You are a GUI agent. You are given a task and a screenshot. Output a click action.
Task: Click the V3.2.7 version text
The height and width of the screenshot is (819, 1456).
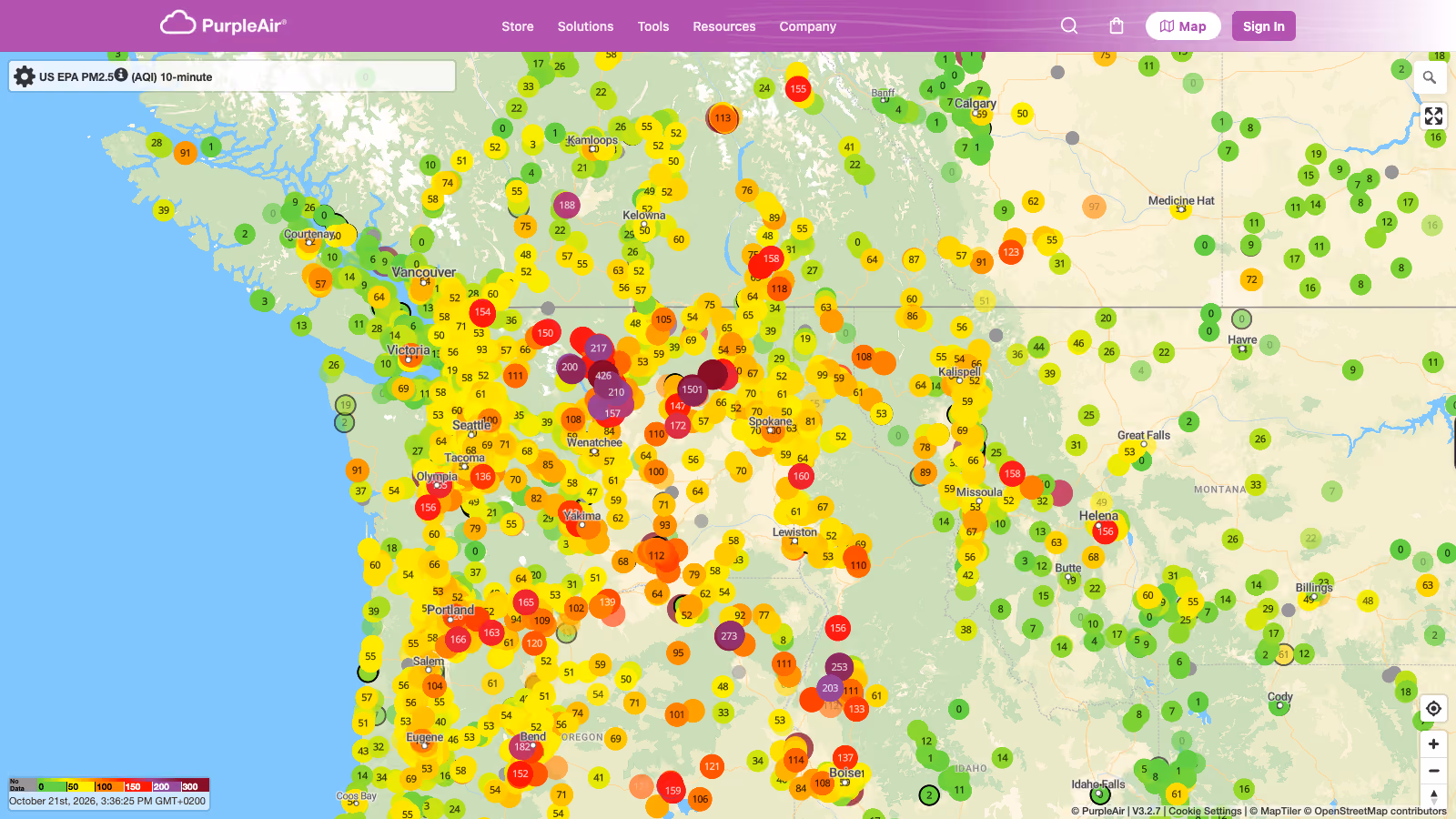coord(1147,811)
